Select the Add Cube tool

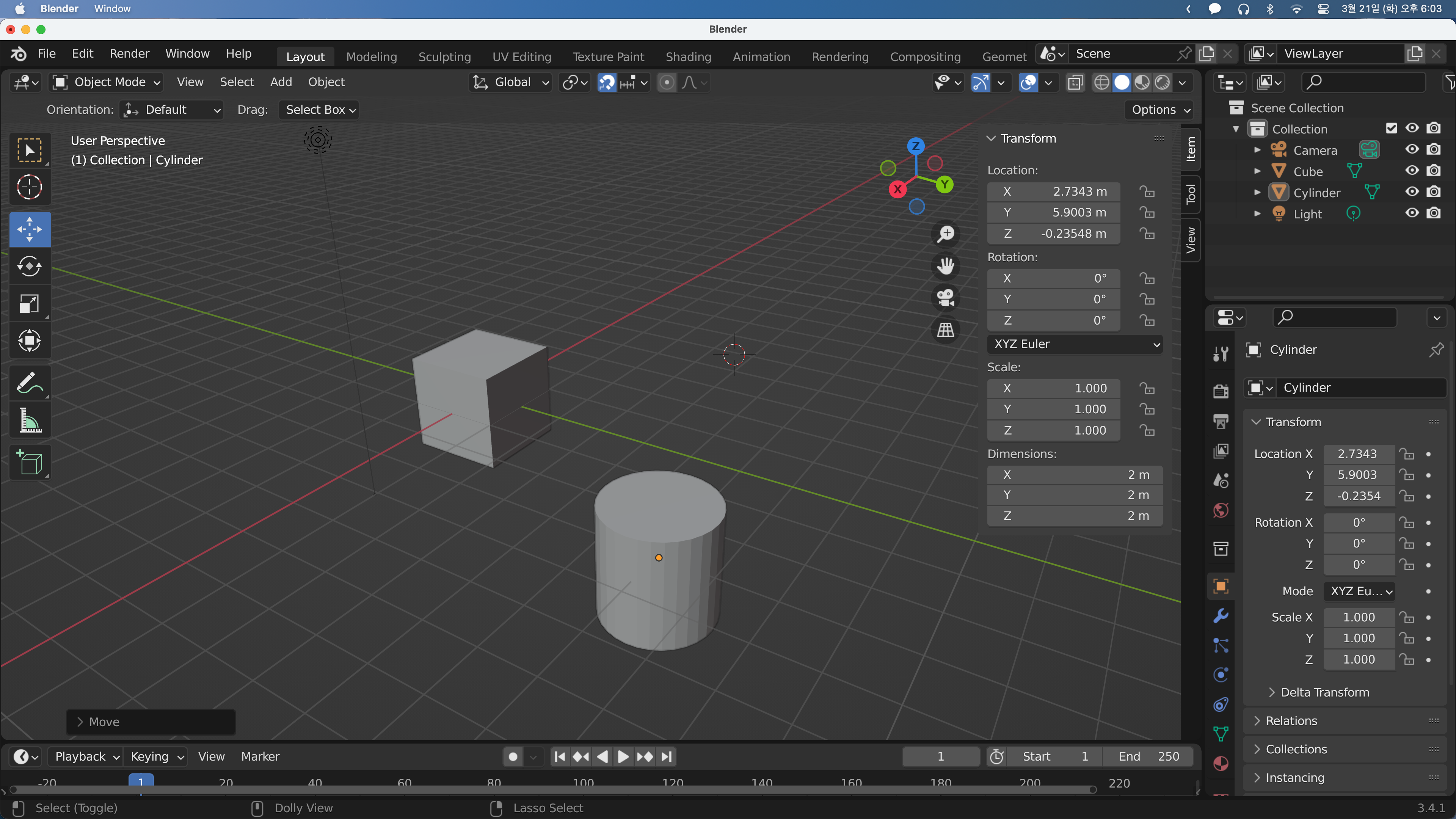(x=30, y=462)
